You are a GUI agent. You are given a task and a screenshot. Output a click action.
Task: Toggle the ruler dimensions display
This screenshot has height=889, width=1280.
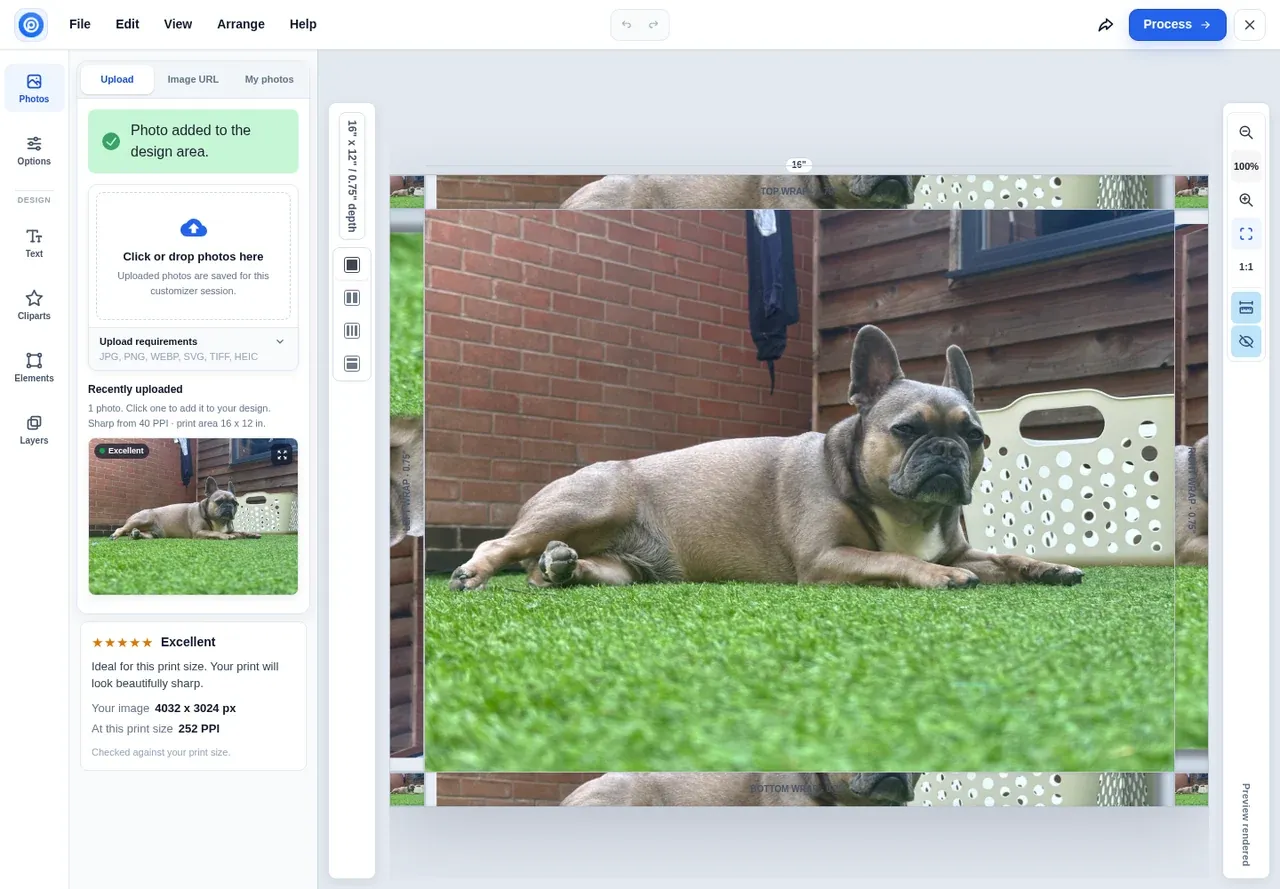(x=1246, y=308)
